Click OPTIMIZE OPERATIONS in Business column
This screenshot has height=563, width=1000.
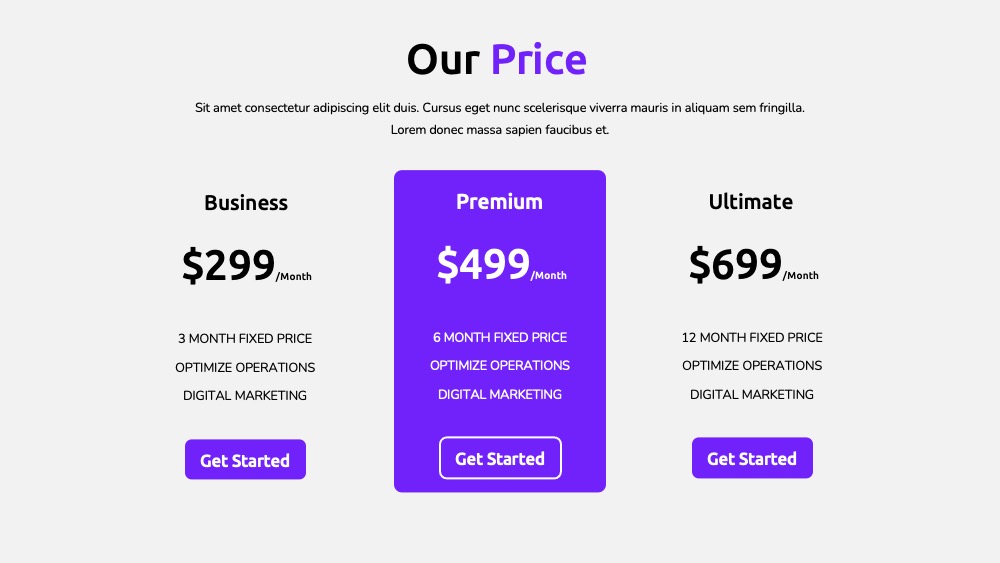click(x=245, y=367)
